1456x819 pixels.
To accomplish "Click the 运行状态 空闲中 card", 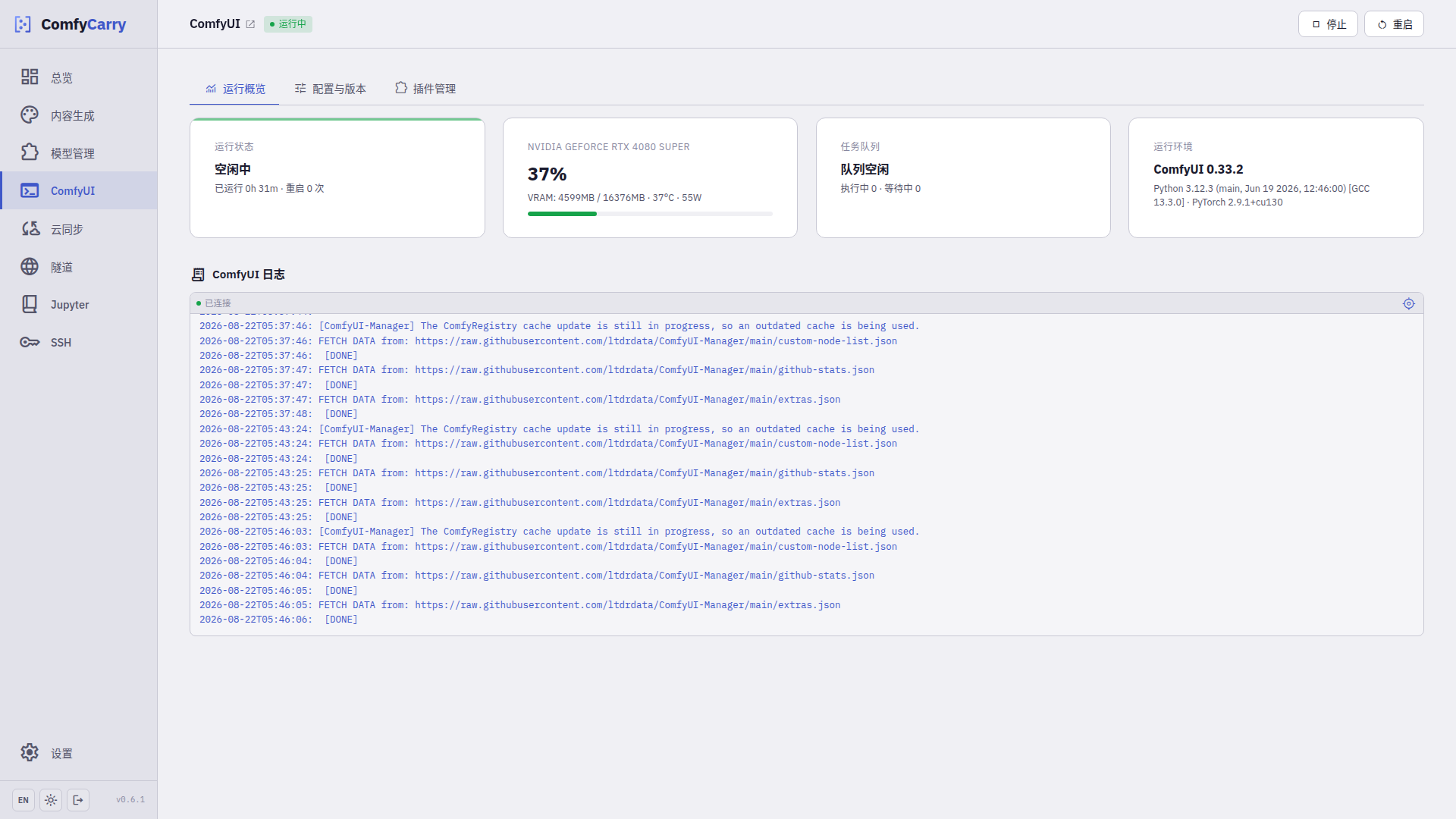I will (337, 177).
